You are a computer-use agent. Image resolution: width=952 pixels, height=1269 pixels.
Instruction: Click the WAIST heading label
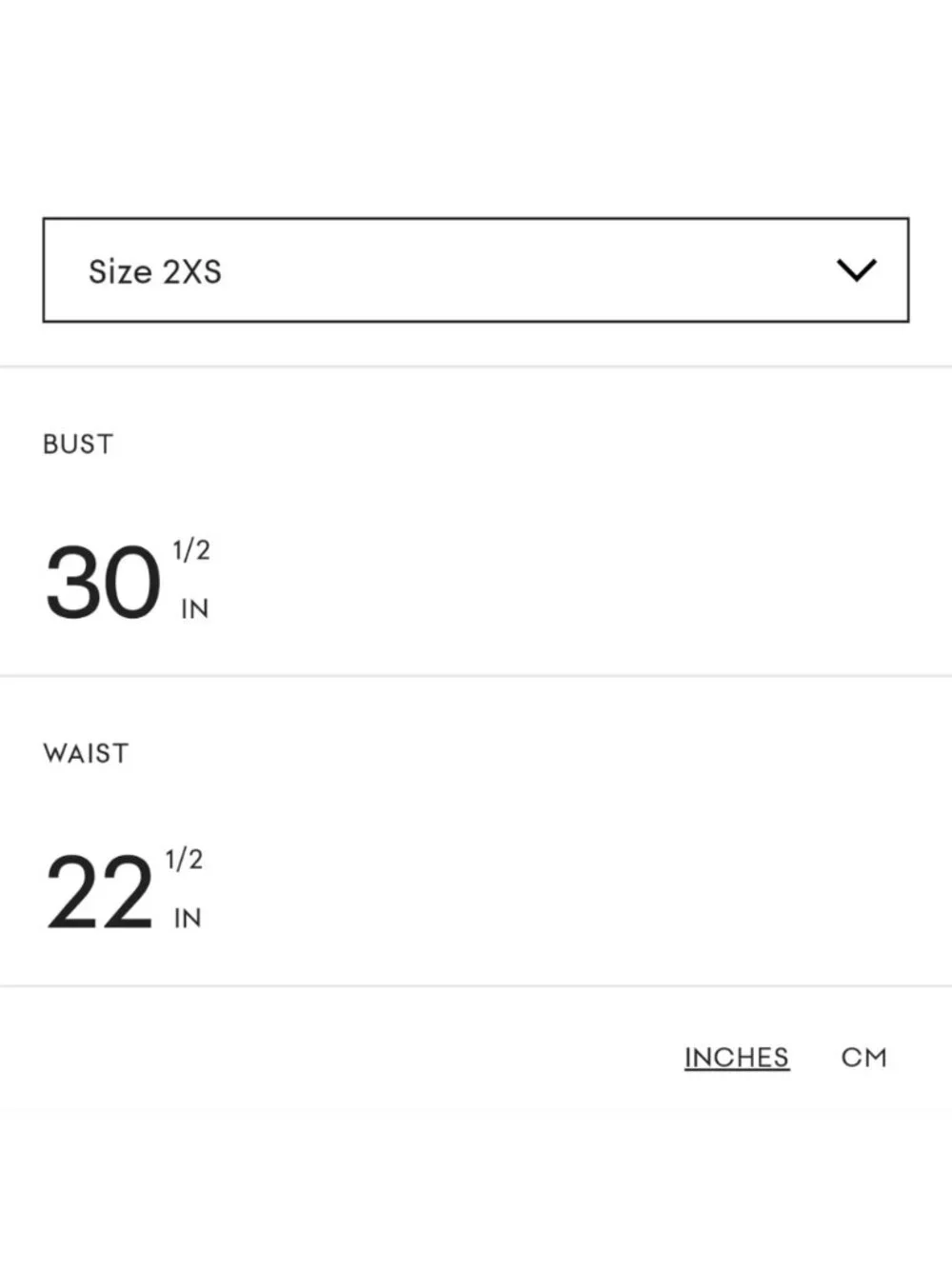coord(86,754)
